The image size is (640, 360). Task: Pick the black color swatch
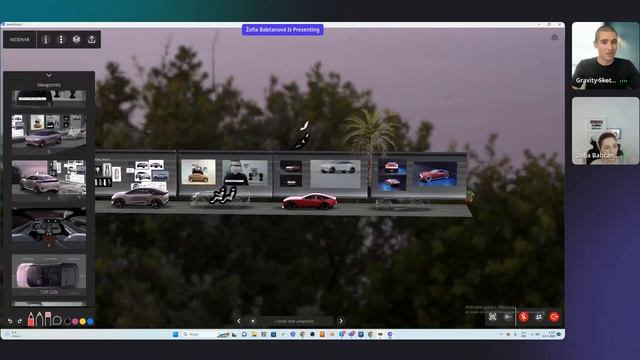67,322
